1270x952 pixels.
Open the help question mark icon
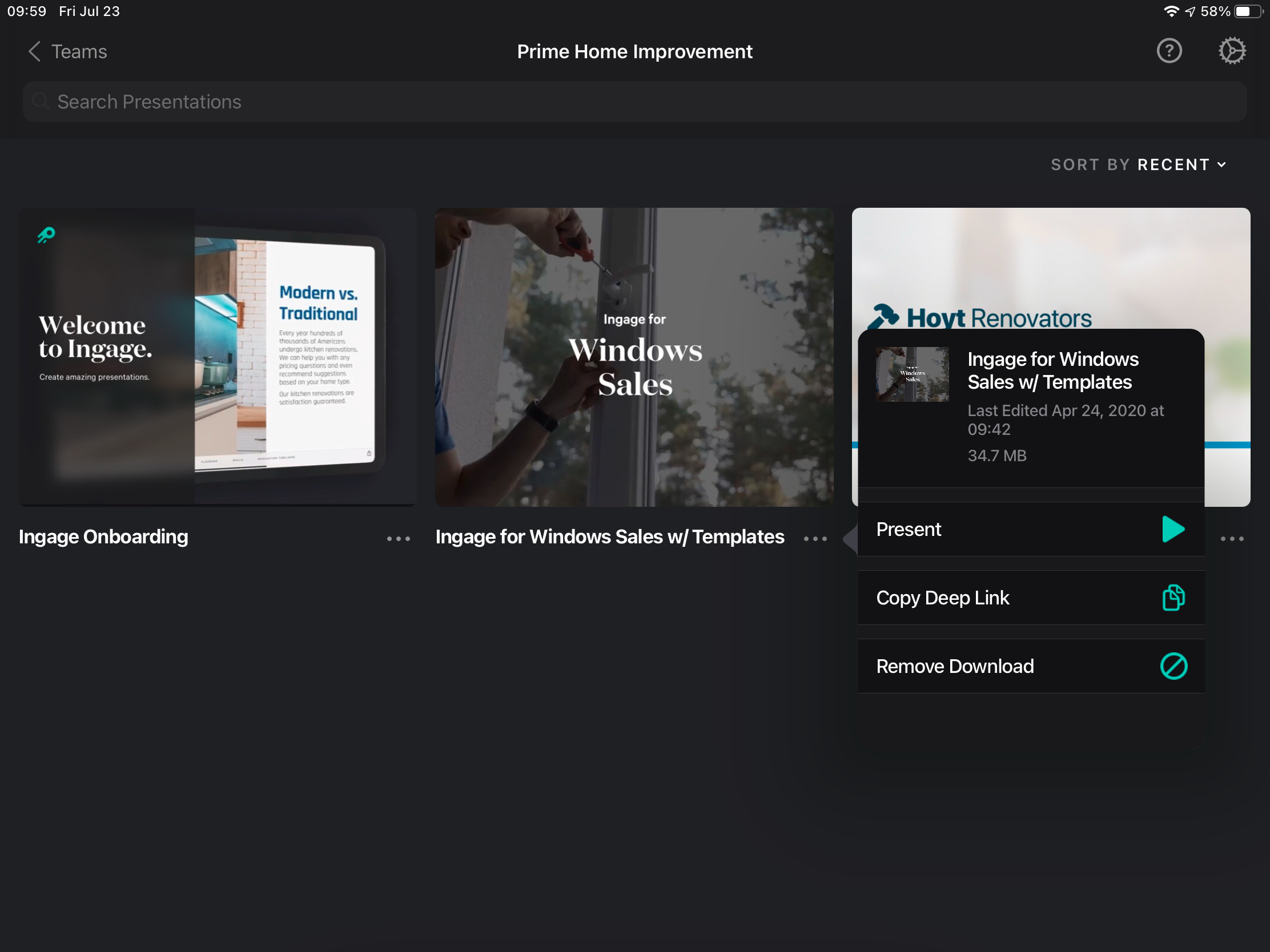(1169, 51)
